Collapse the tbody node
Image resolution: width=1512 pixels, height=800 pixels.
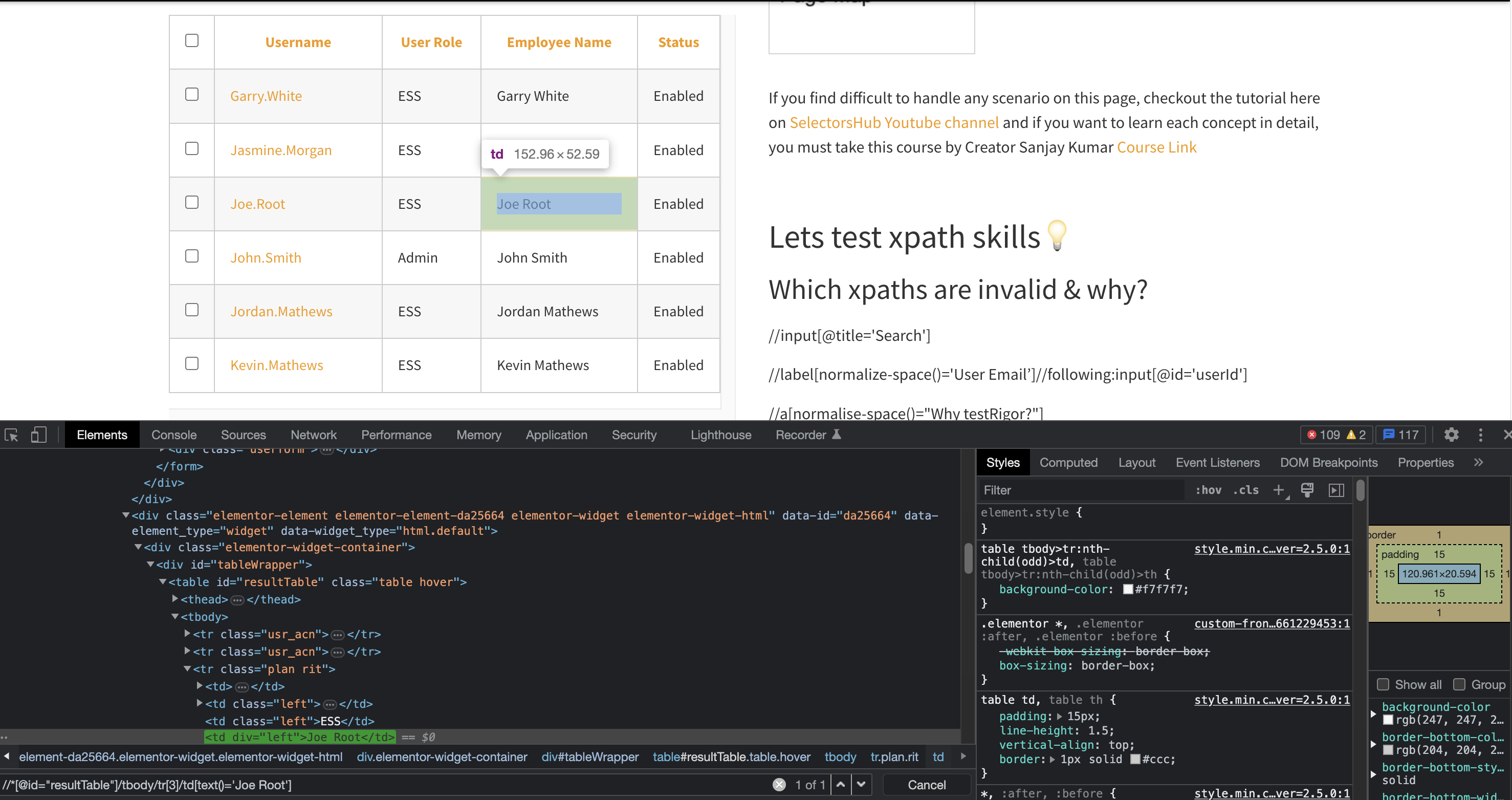tap(175, 616)
